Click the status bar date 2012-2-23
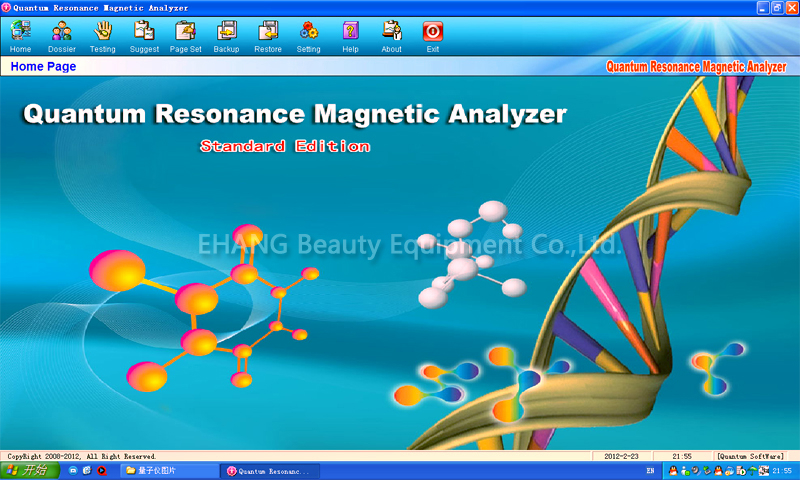800x480 pixels. click(x=620, y=456)
